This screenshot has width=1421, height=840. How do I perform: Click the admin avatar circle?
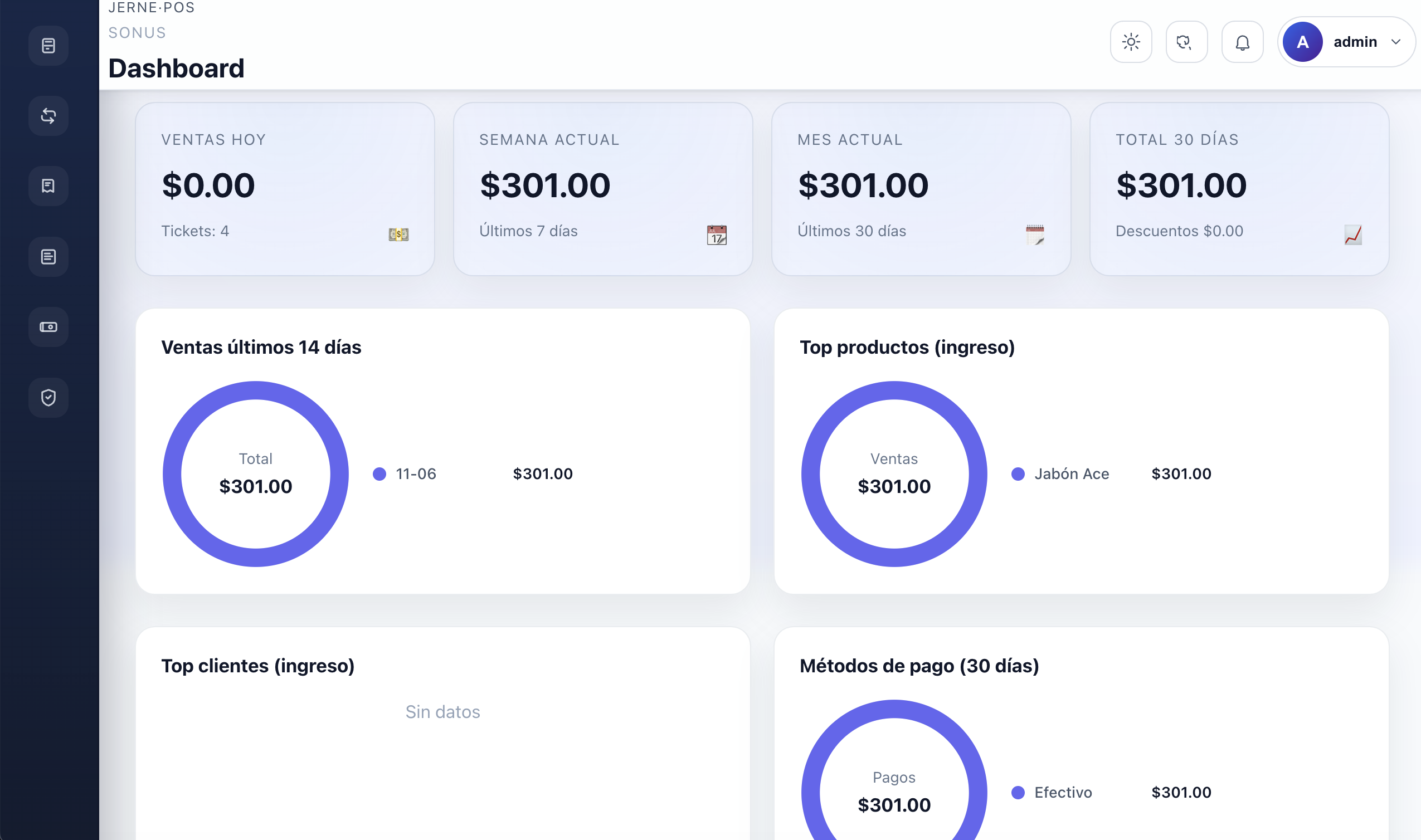[1302, 42]
